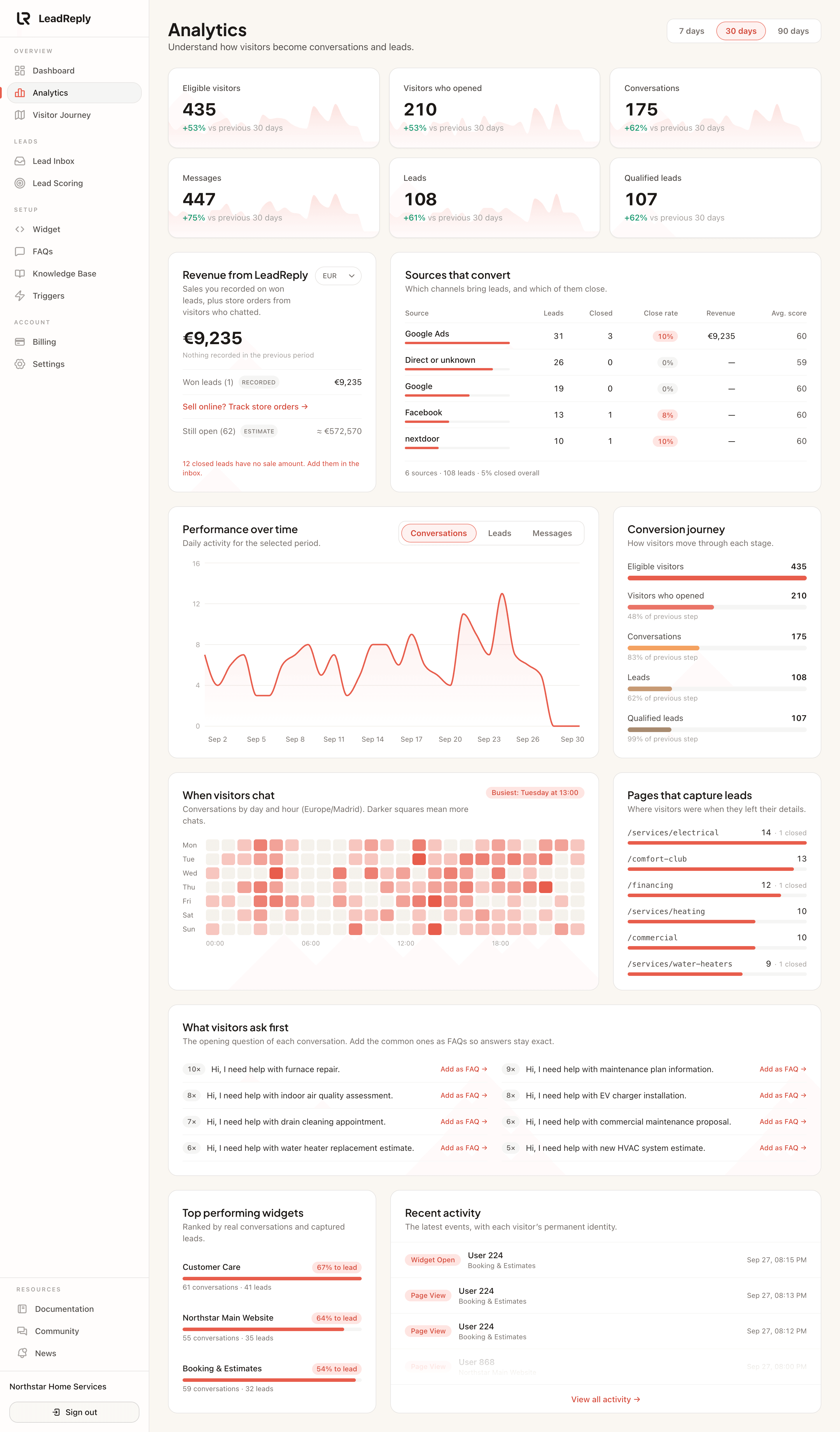Click the Lead Scoring target icon
The width and height of the screenshot is (840, 1432).
coord(20,183)
